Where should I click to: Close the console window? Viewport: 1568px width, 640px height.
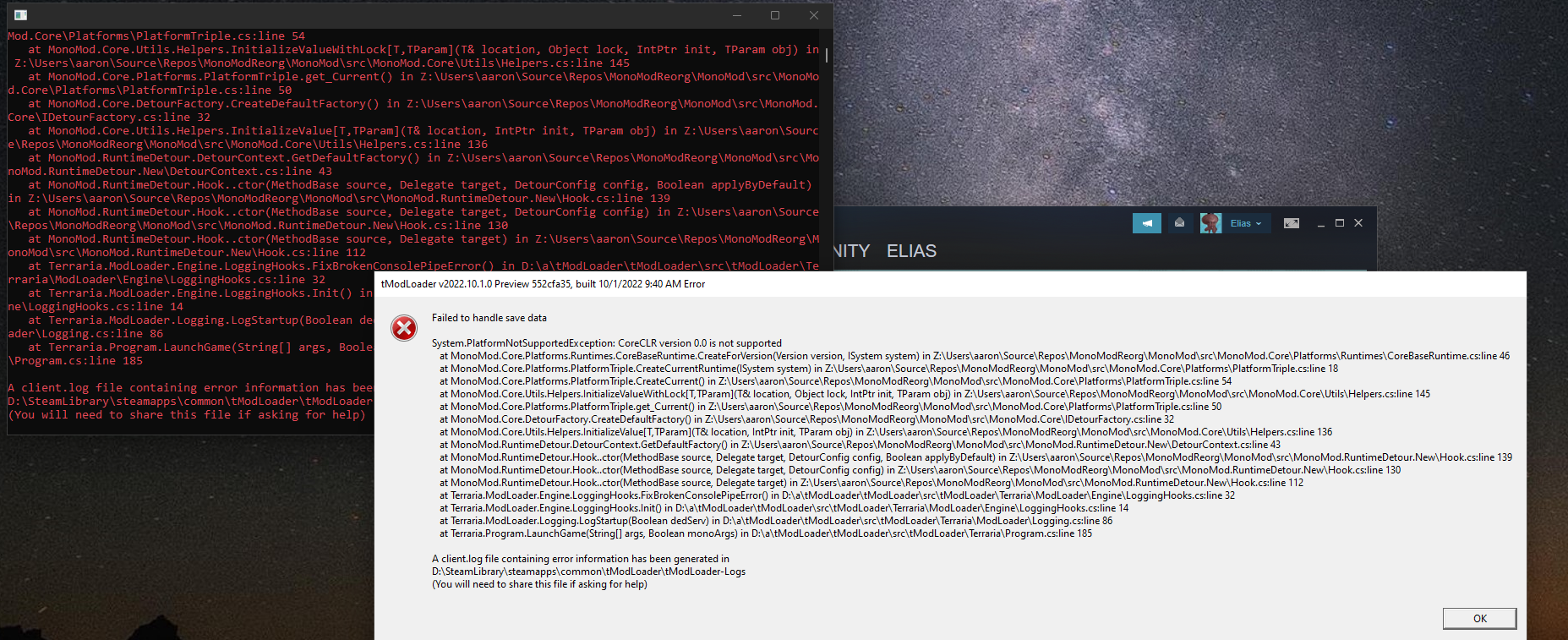[814, 15]
